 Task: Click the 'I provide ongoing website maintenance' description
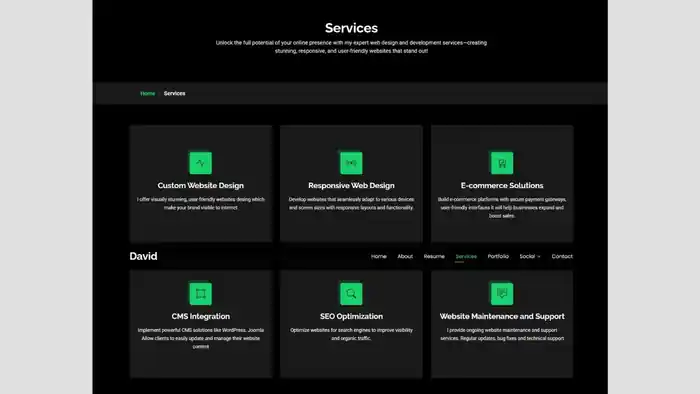pyautogui.click(x=502, y=334)
